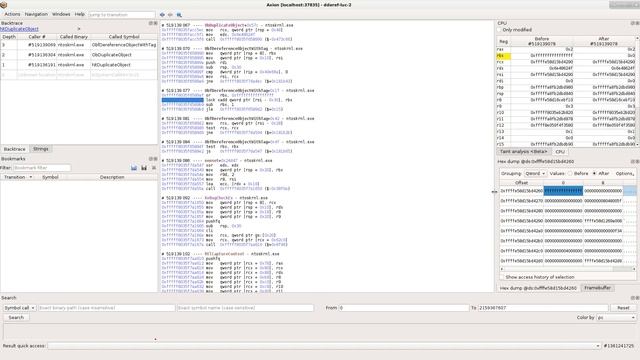Select the ObDuplicateObject backtrace row
Image resolution: width=640 pixels, height=360 pixels.
pyautogui.click(x=79, y=55)
